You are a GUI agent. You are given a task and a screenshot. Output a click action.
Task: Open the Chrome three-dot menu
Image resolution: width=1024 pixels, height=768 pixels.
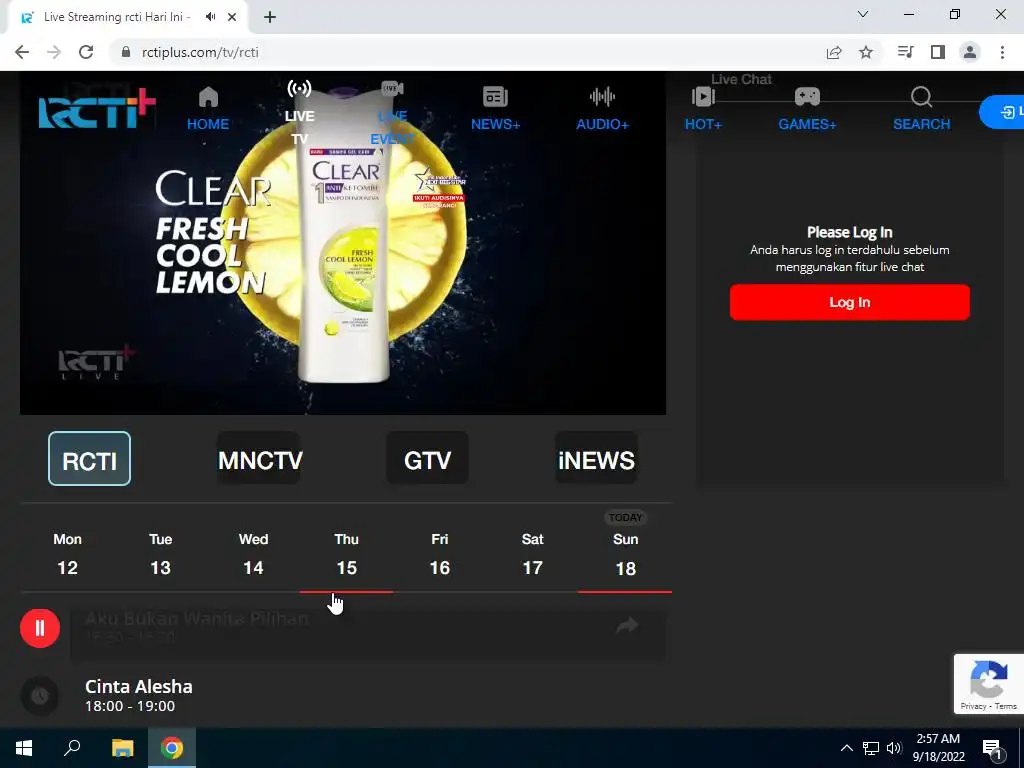click(x=1002, y=52)
